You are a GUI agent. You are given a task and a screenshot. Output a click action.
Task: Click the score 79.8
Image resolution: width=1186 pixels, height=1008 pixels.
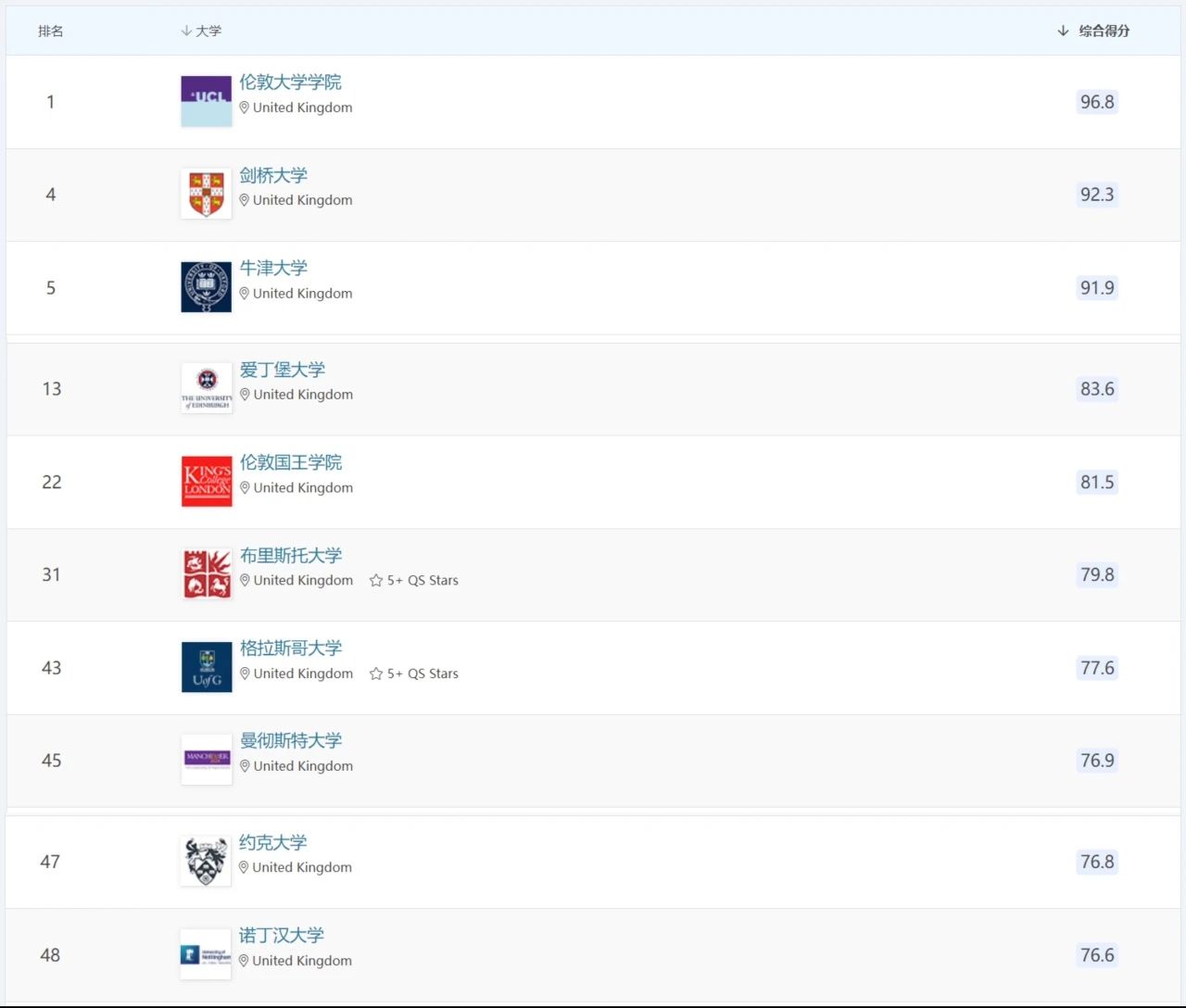pos(1097,574)
